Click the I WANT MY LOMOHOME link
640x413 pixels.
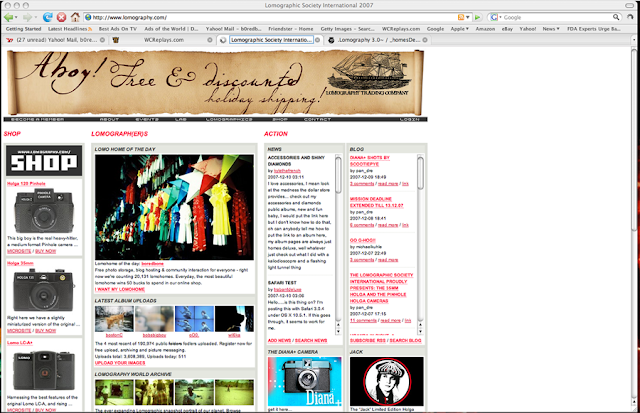point(120,289)
